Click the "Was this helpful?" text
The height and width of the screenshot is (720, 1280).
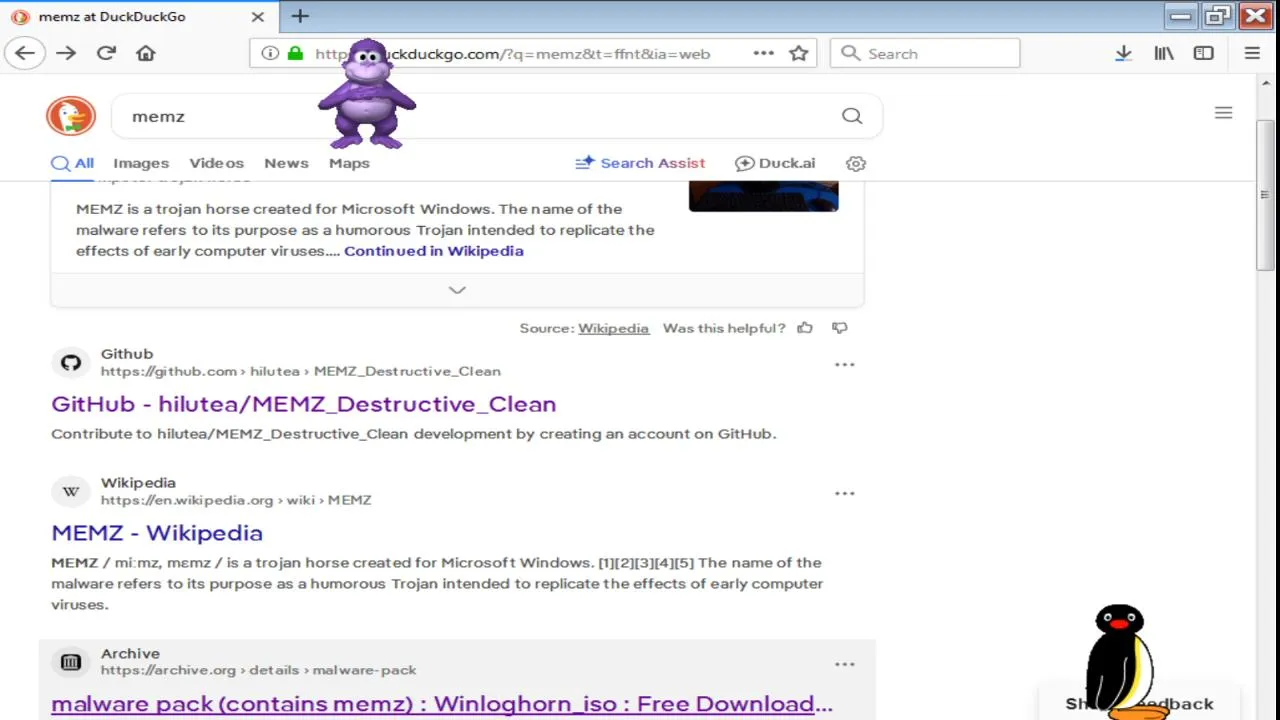point(724,328)
